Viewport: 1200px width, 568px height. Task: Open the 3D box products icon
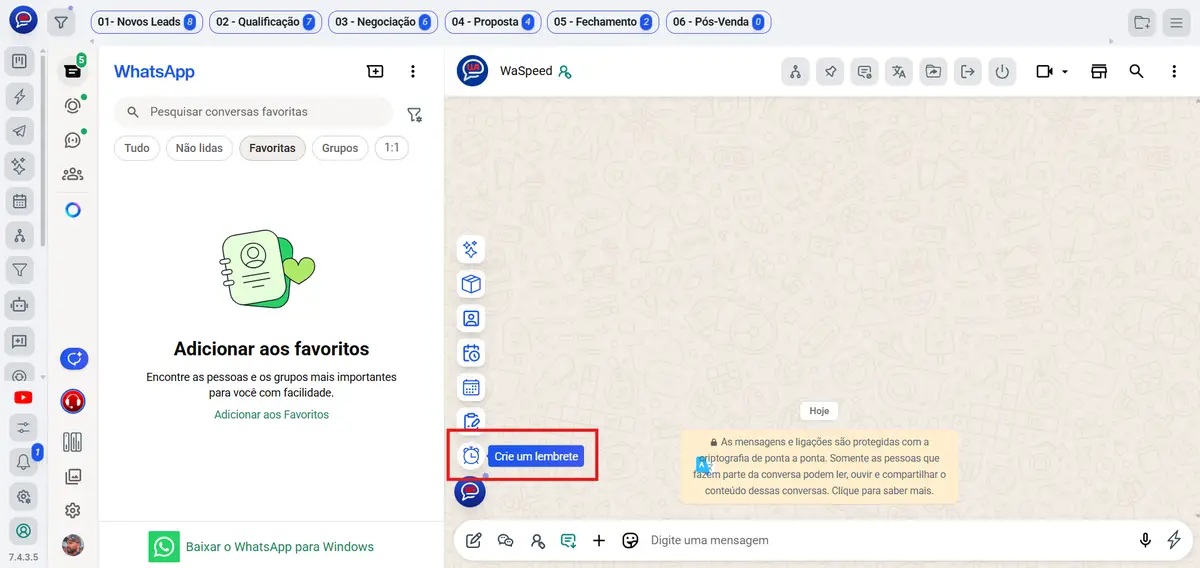[x=471, y=285]
